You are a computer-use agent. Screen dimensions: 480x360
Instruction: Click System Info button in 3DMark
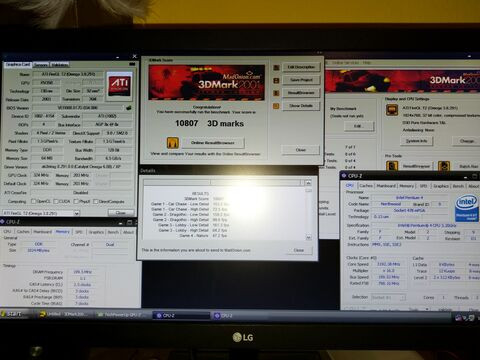click(x=416, y=141)
